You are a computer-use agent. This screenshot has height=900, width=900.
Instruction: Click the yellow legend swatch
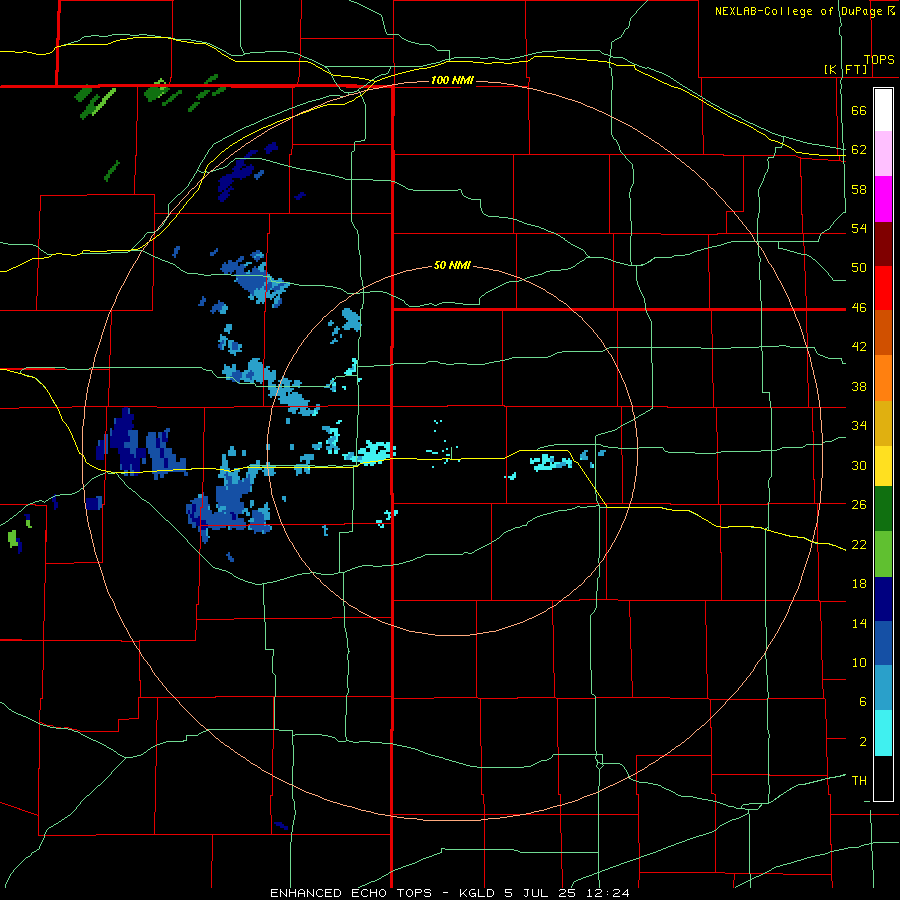pyautogui.click(x=883, y=465)
